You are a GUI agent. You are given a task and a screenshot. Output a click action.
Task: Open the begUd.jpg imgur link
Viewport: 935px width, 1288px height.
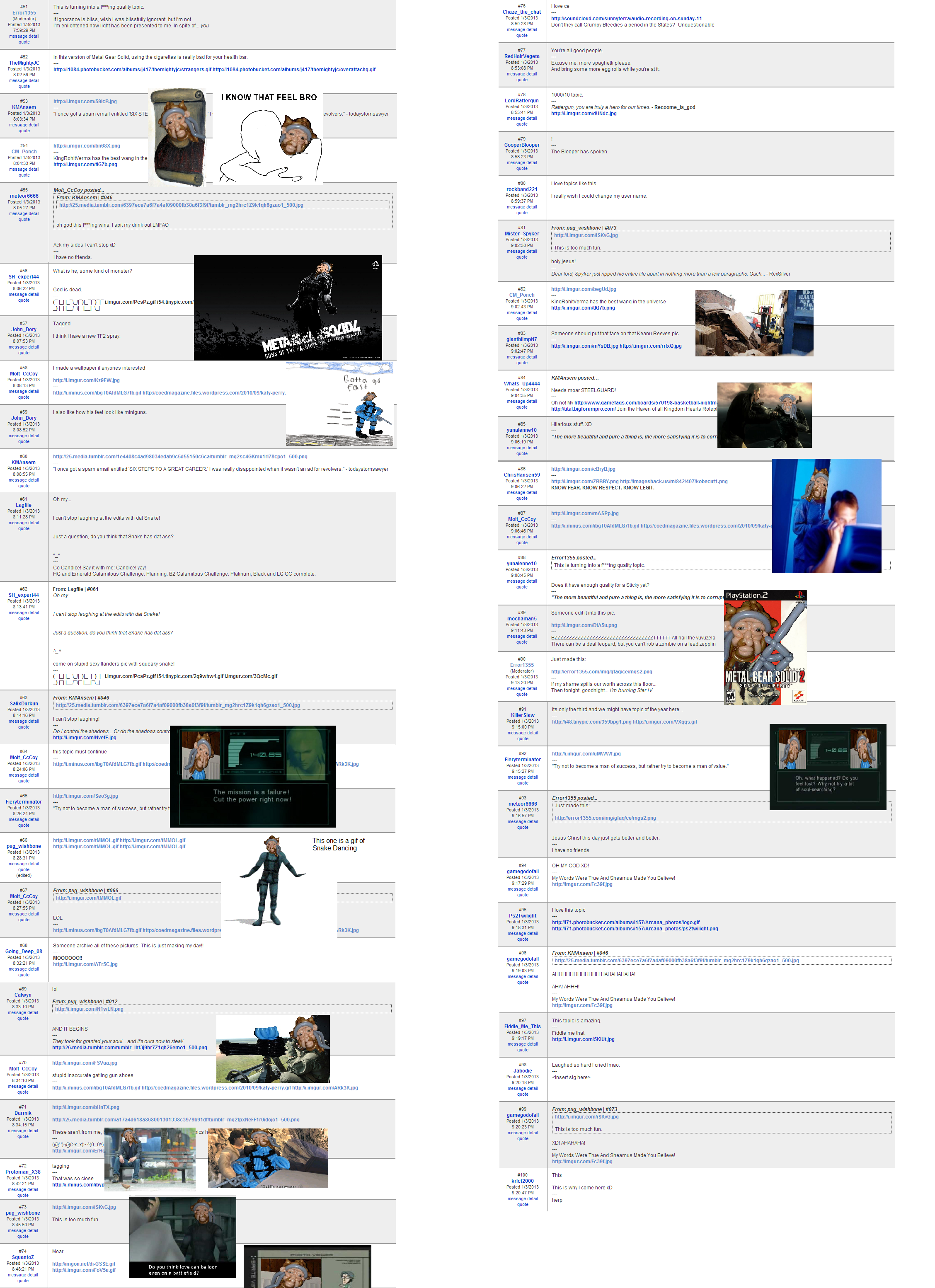click(584, 290)
